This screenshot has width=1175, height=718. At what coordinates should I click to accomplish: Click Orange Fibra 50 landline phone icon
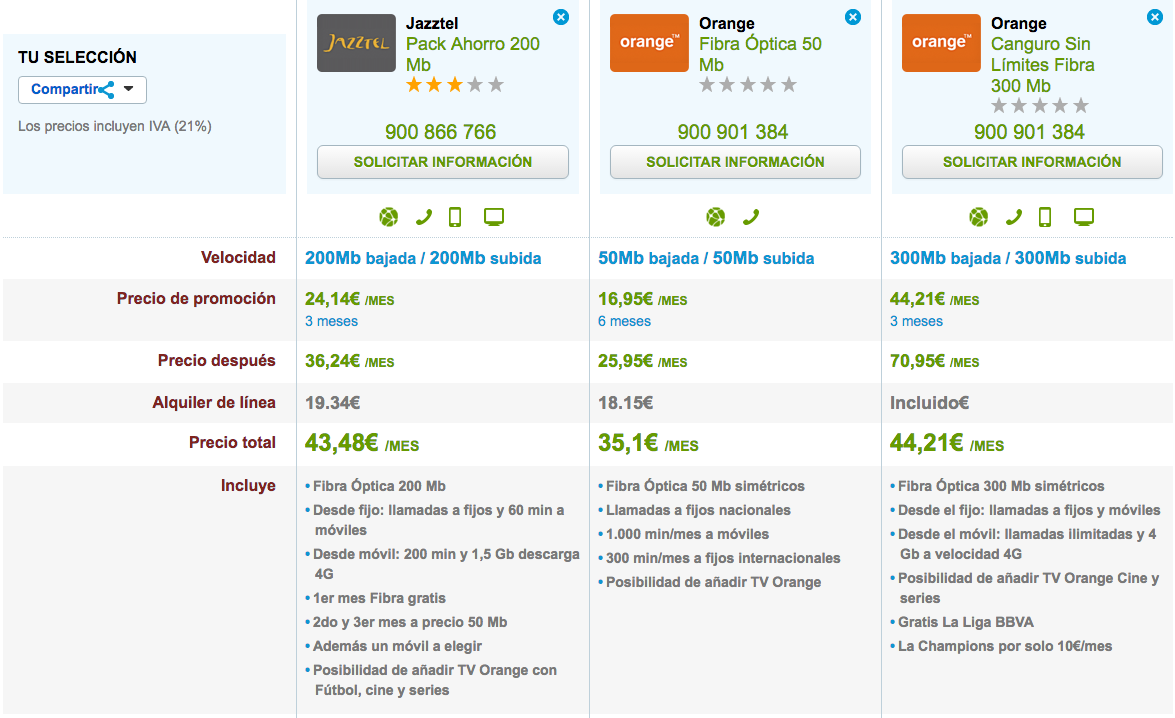coord(751,217)
